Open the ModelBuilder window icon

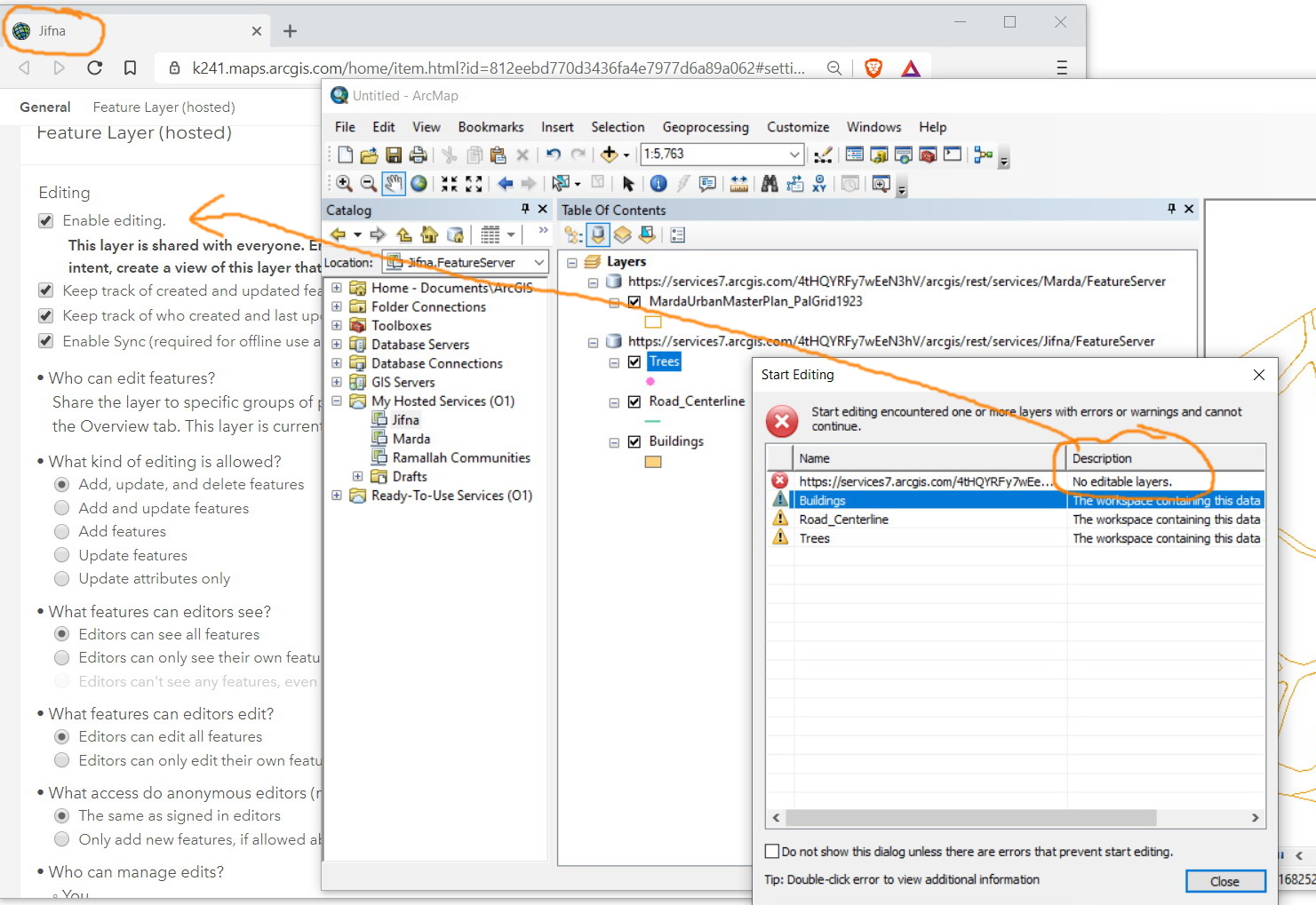pyautogui.click(x=983, y=155)
